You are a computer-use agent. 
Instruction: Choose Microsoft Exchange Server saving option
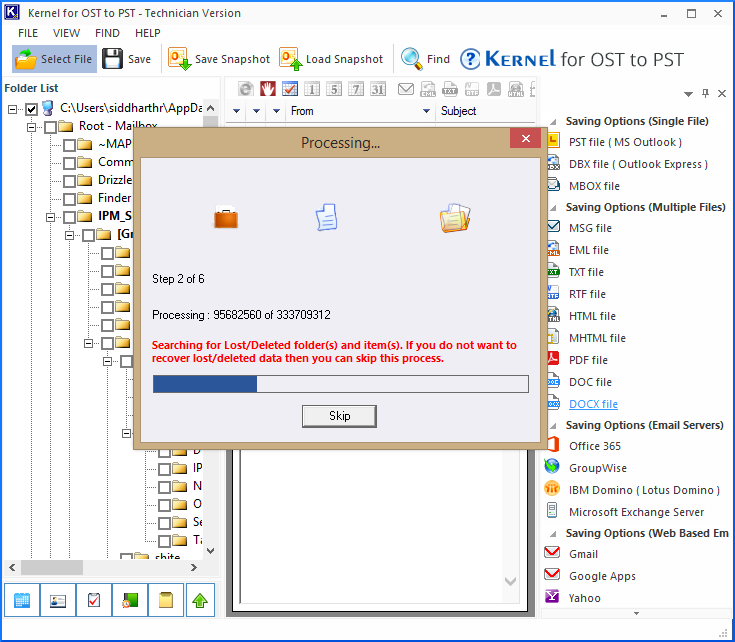pos(636,512)
